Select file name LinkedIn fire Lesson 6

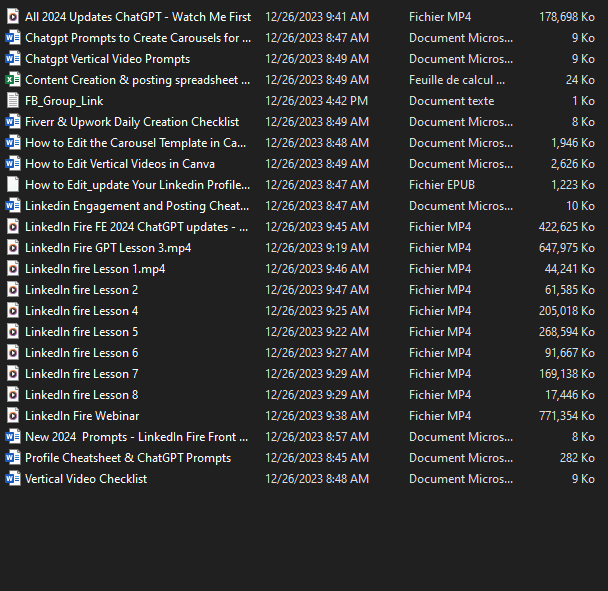[x=81, y=353]
